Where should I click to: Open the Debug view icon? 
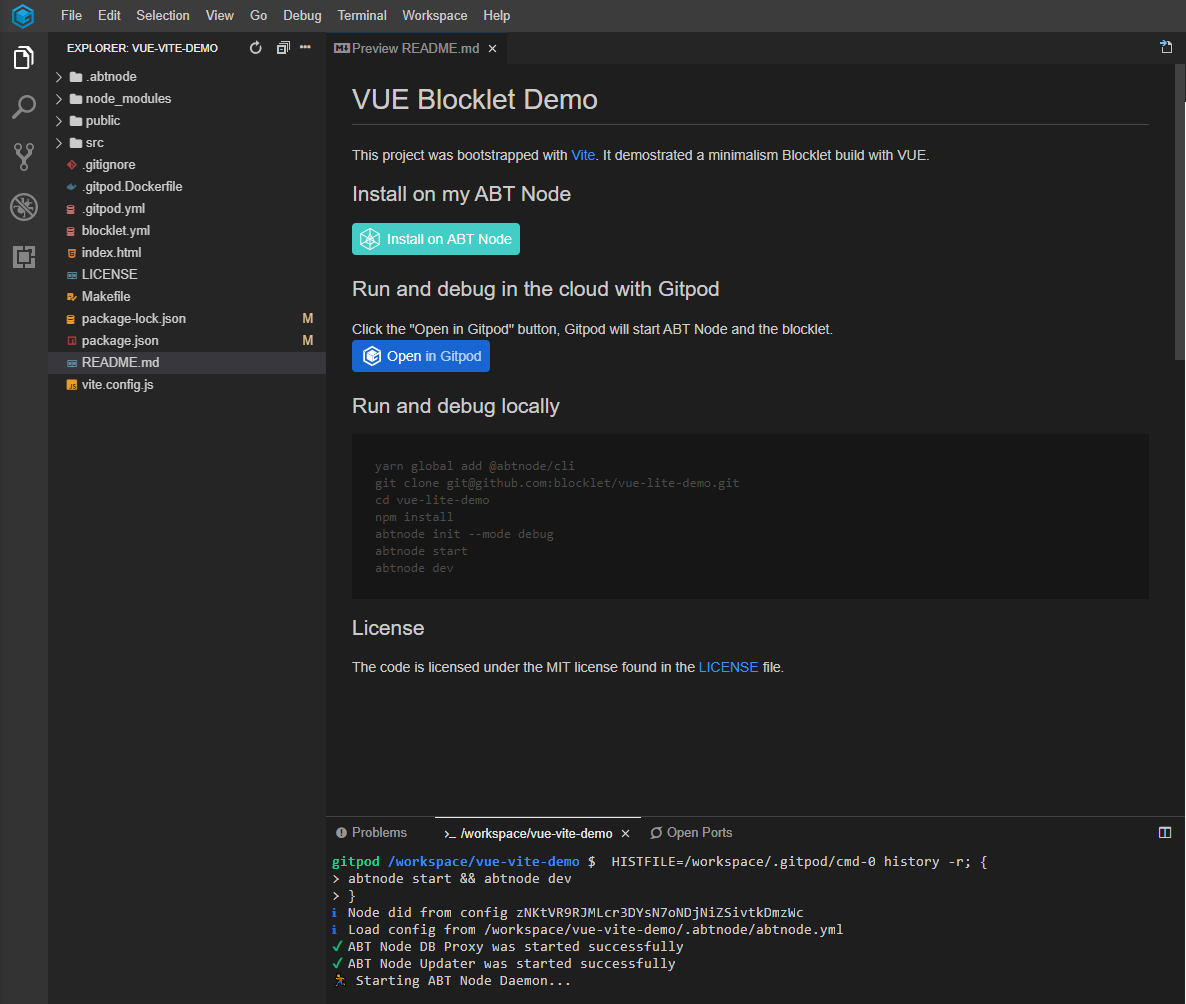click(x=24, y=207)
